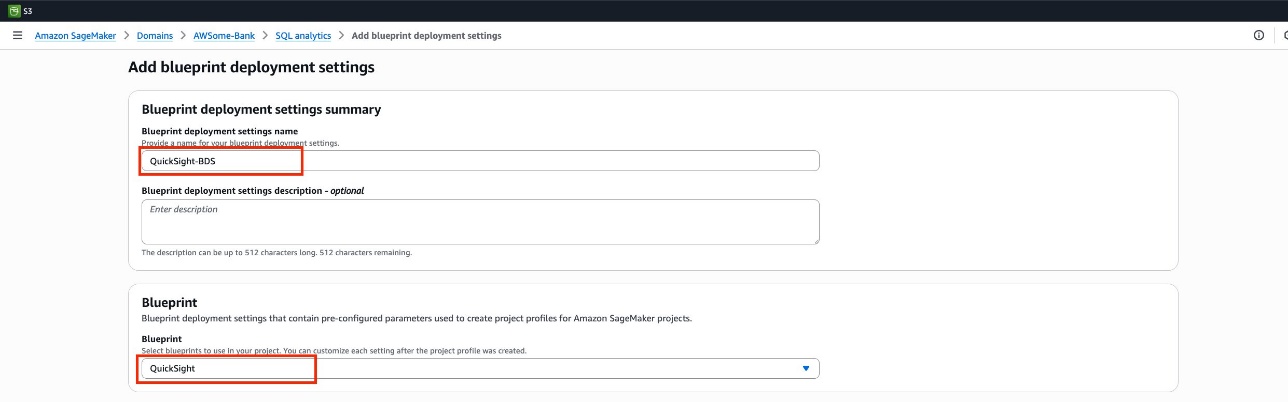Image resolution: width=1288 pixels, height=402 pixels.
Task: Go to Amazon SageMaker breadcrumb
Action: (76, 35)
